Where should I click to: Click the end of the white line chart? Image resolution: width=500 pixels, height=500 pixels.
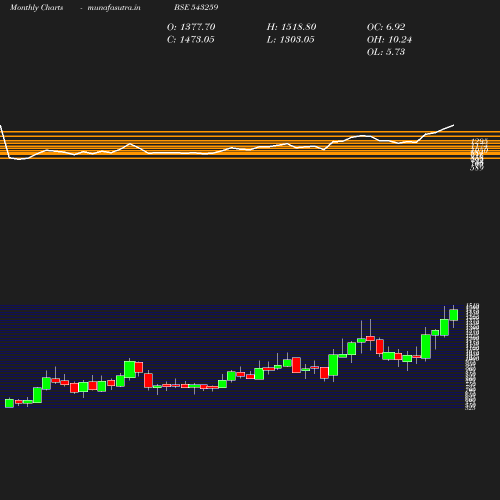(453, 125)
